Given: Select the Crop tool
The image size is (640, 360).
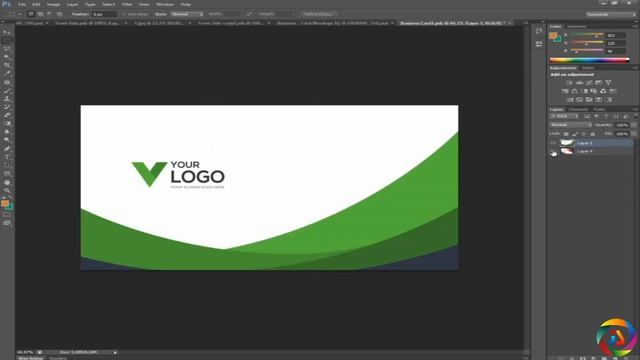Looking at the screenshot, I should (x=7, y=65).
